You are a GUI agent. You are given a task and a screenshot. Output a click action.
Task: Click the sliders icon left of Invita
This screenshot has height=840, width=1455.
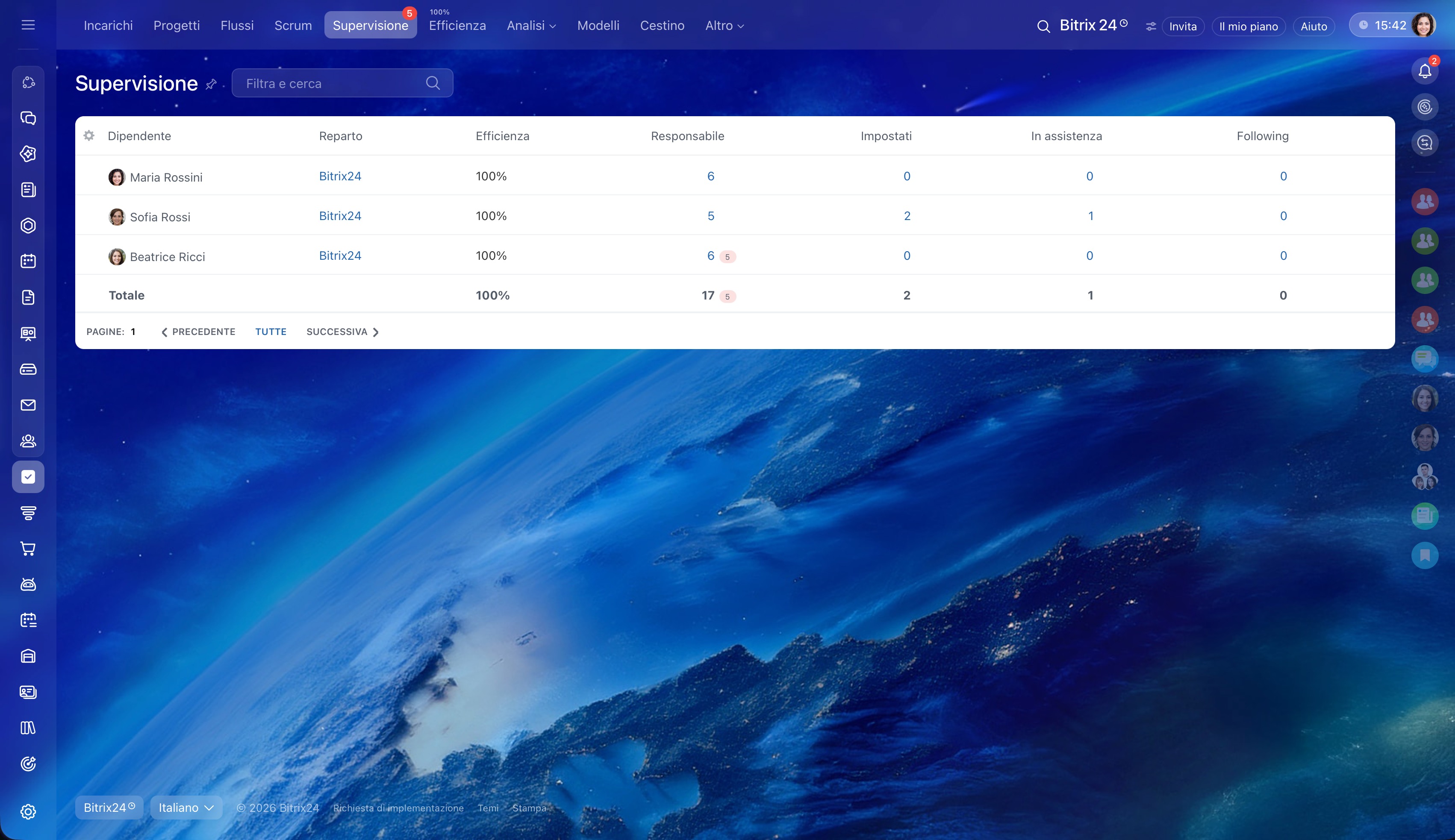coord(1151,26)
